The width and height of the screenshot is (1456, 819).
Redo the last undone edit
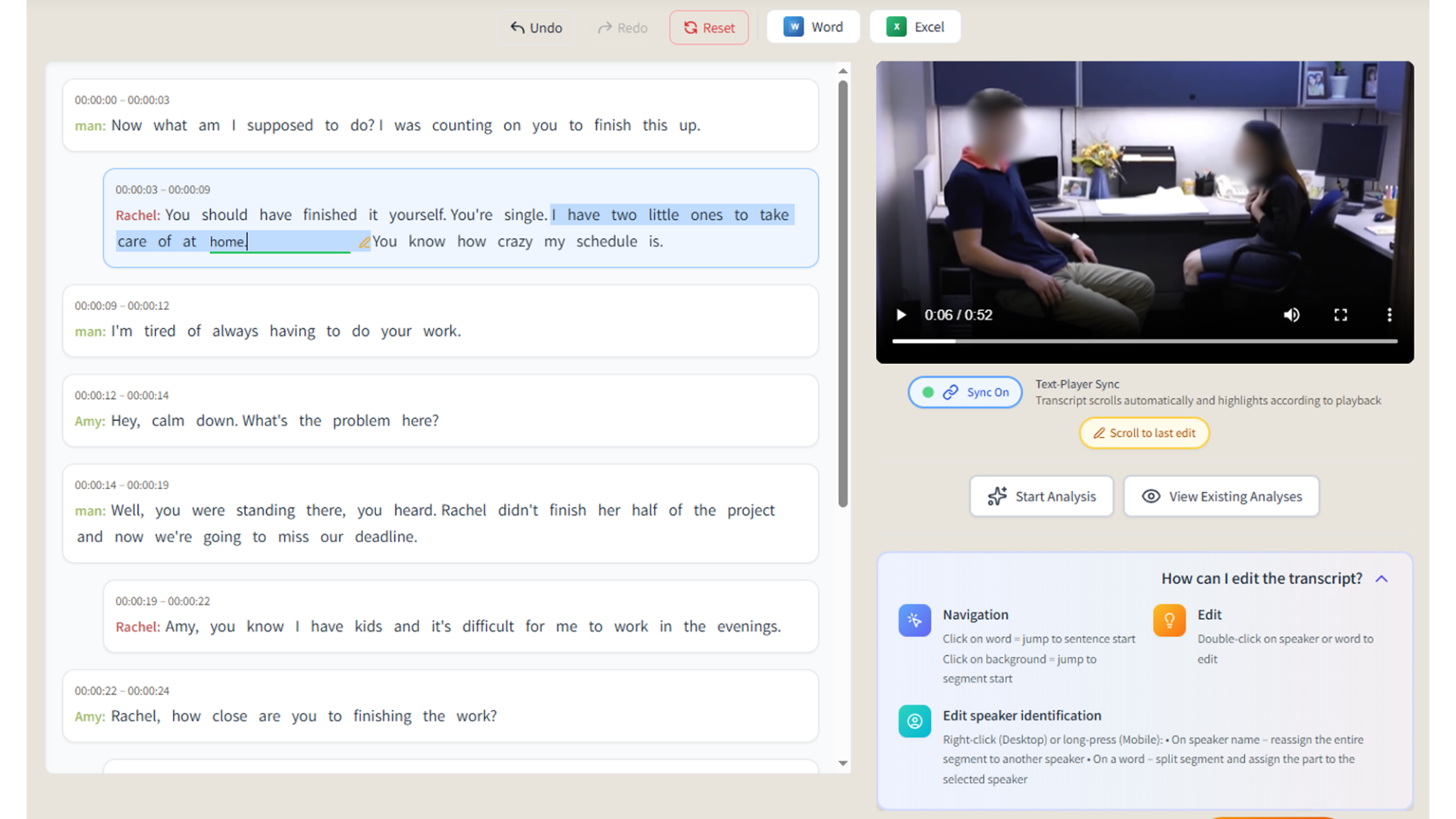621,27
